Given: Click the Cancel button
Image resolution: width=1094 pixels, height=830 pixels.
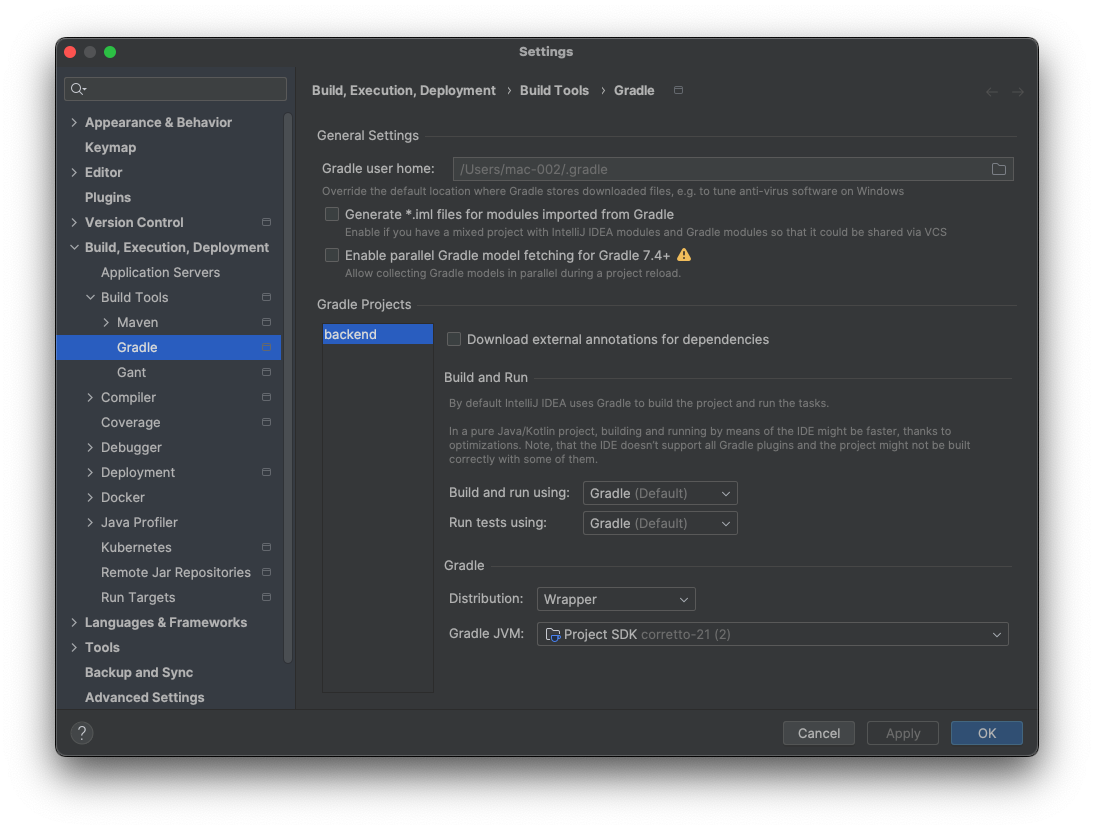Looking at the screenshot, I should [818, 733].
